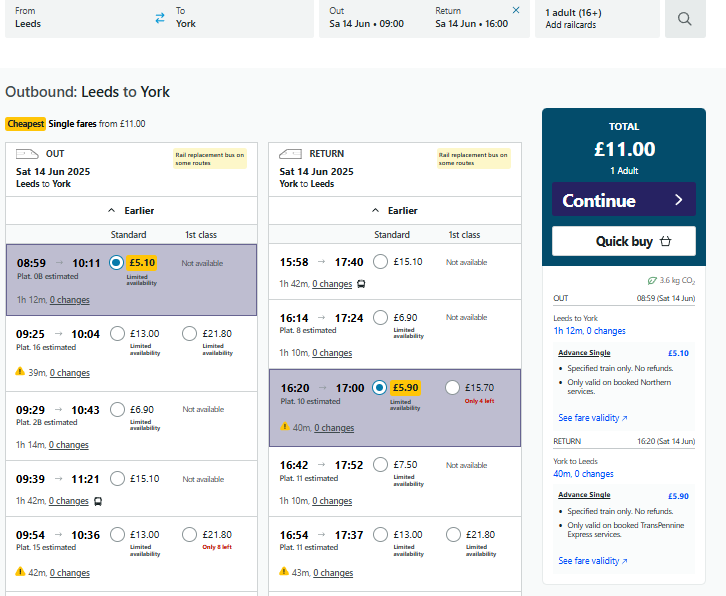Open the Out date and time field
Viewport: 726px width, 596px height.
(367, 18)
